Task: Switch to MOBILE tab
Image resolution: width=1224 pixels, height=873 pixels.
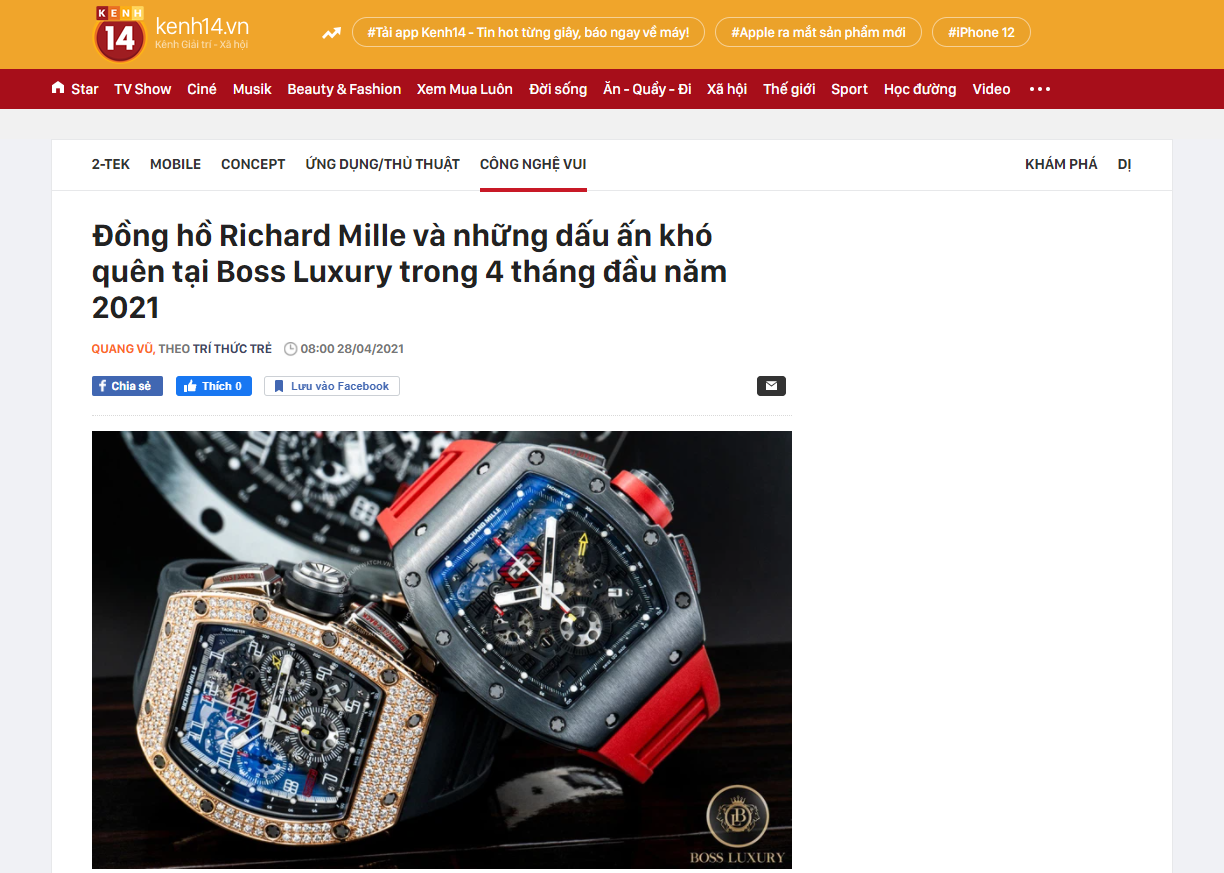Action: pos(175,164)
